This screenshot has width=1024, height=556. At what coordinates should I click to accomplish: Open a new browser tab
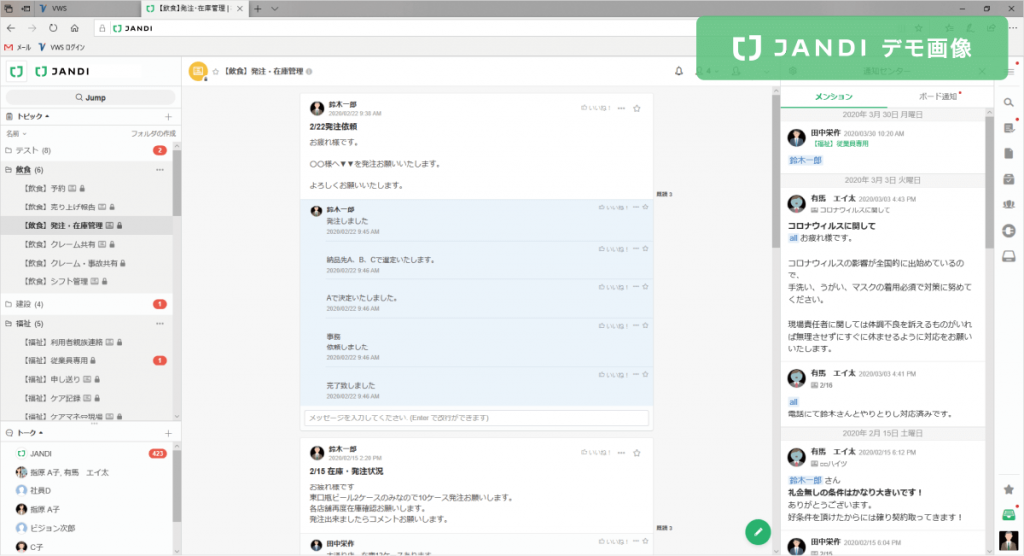click(257, 8)
